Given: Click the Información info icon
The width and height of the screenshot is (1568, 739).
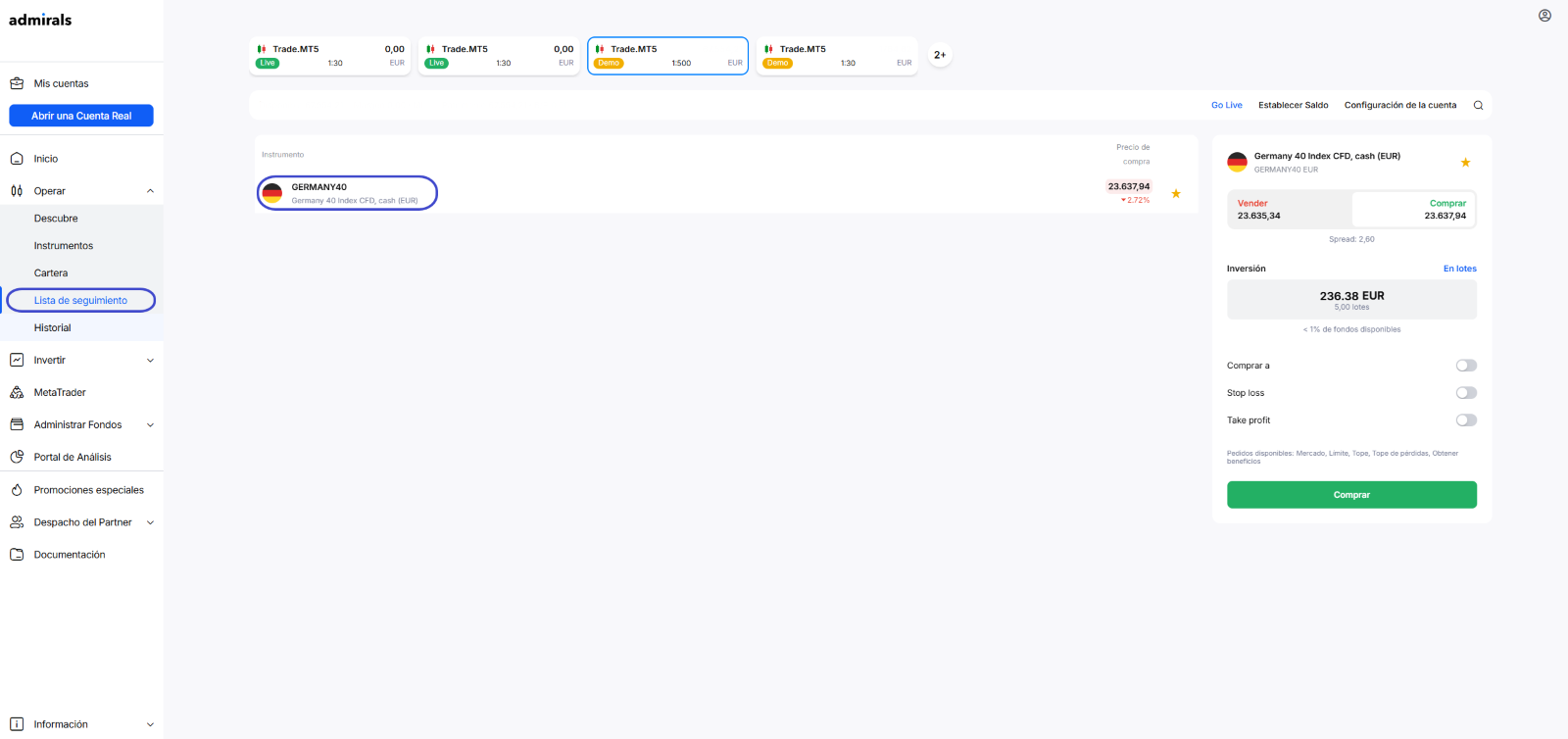Looking at the screenshot, I should 17,724.
